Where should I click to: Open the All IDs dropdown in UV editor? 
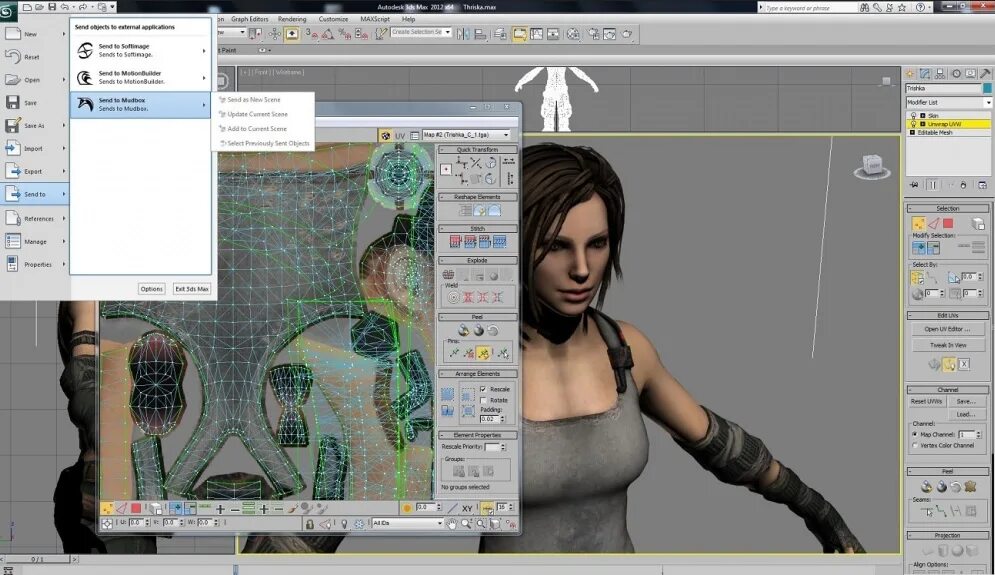tap(407, 523)
